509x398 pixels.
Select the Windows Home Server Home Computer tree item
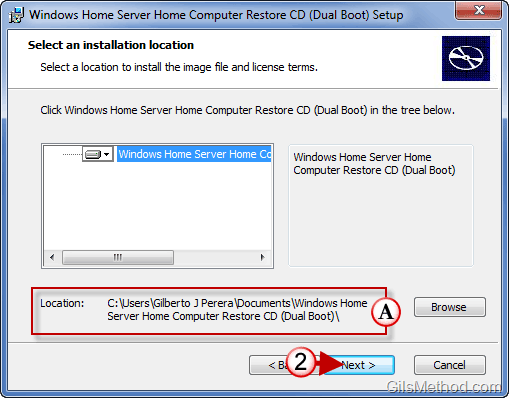pyautogui.click(x=194, y=154)
